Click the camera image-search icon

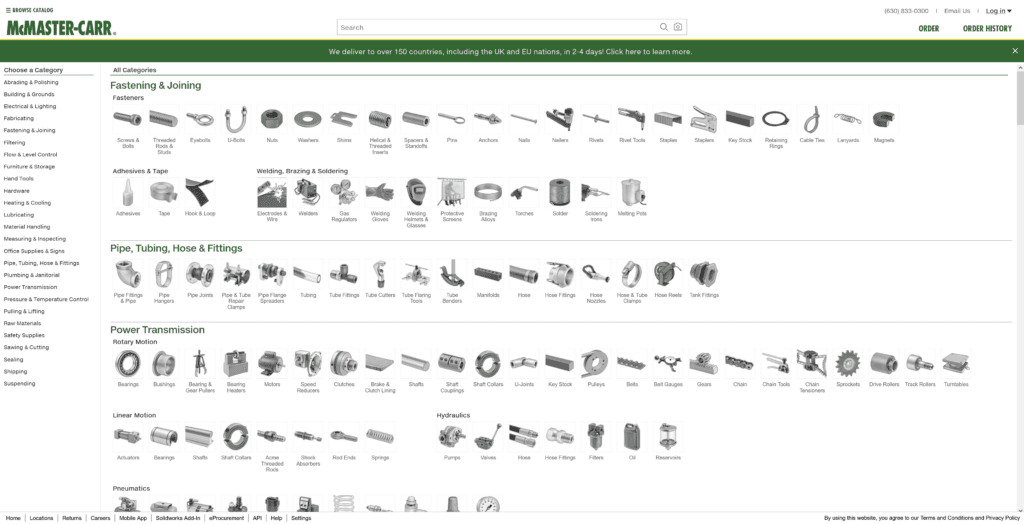678,27
